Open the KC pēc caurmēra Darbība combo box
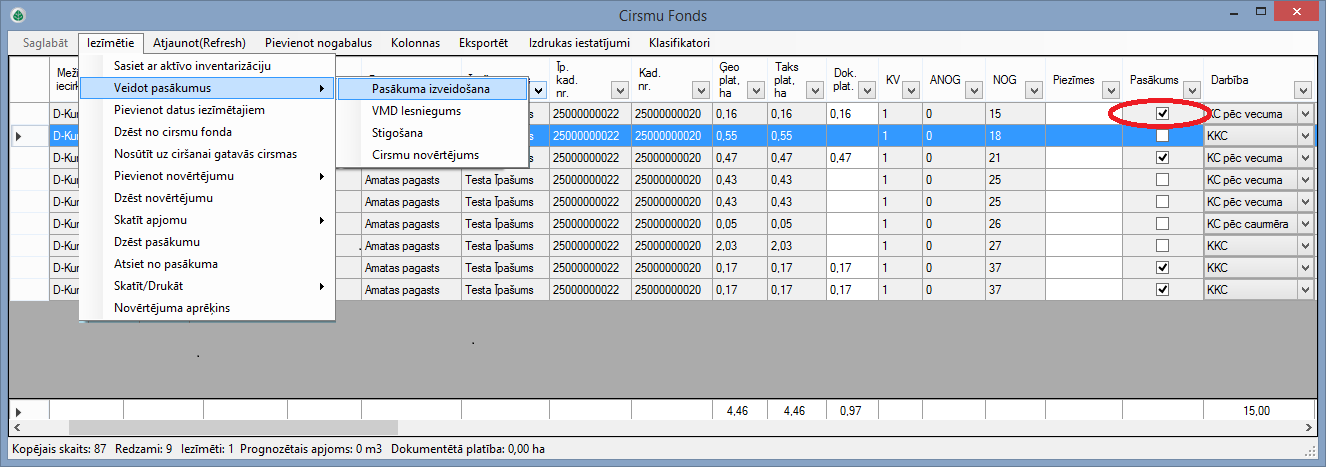The image size is (1326, 467). click(x=1304, y=224)
